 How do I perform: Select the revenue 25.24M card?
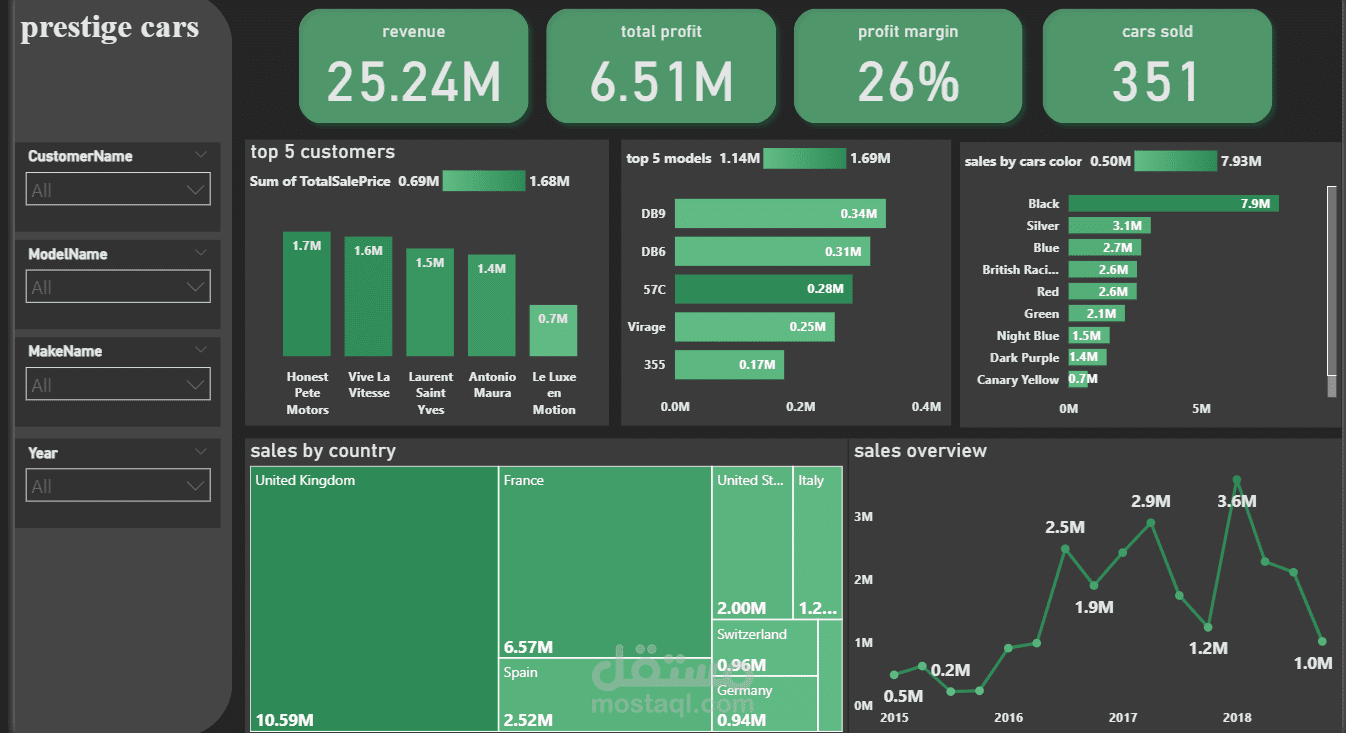click(413, 66)
